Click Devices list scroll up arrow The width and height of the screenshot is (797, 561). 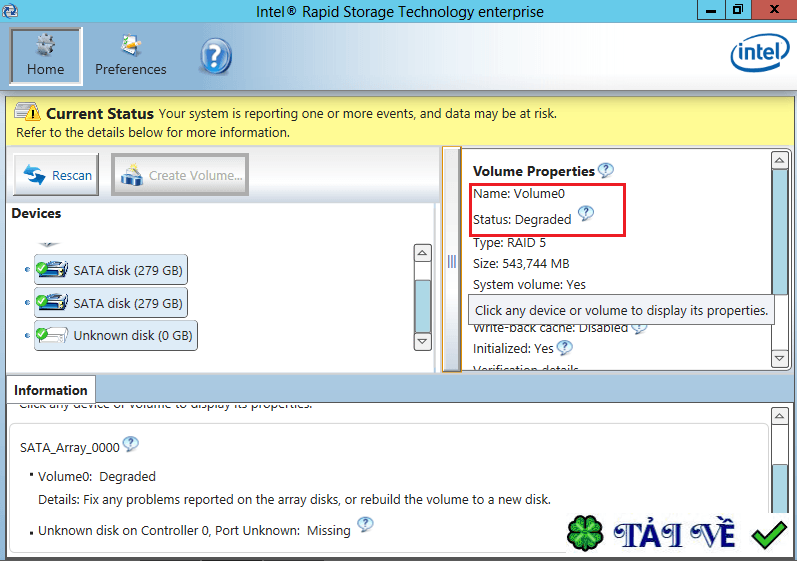(422, 253)
